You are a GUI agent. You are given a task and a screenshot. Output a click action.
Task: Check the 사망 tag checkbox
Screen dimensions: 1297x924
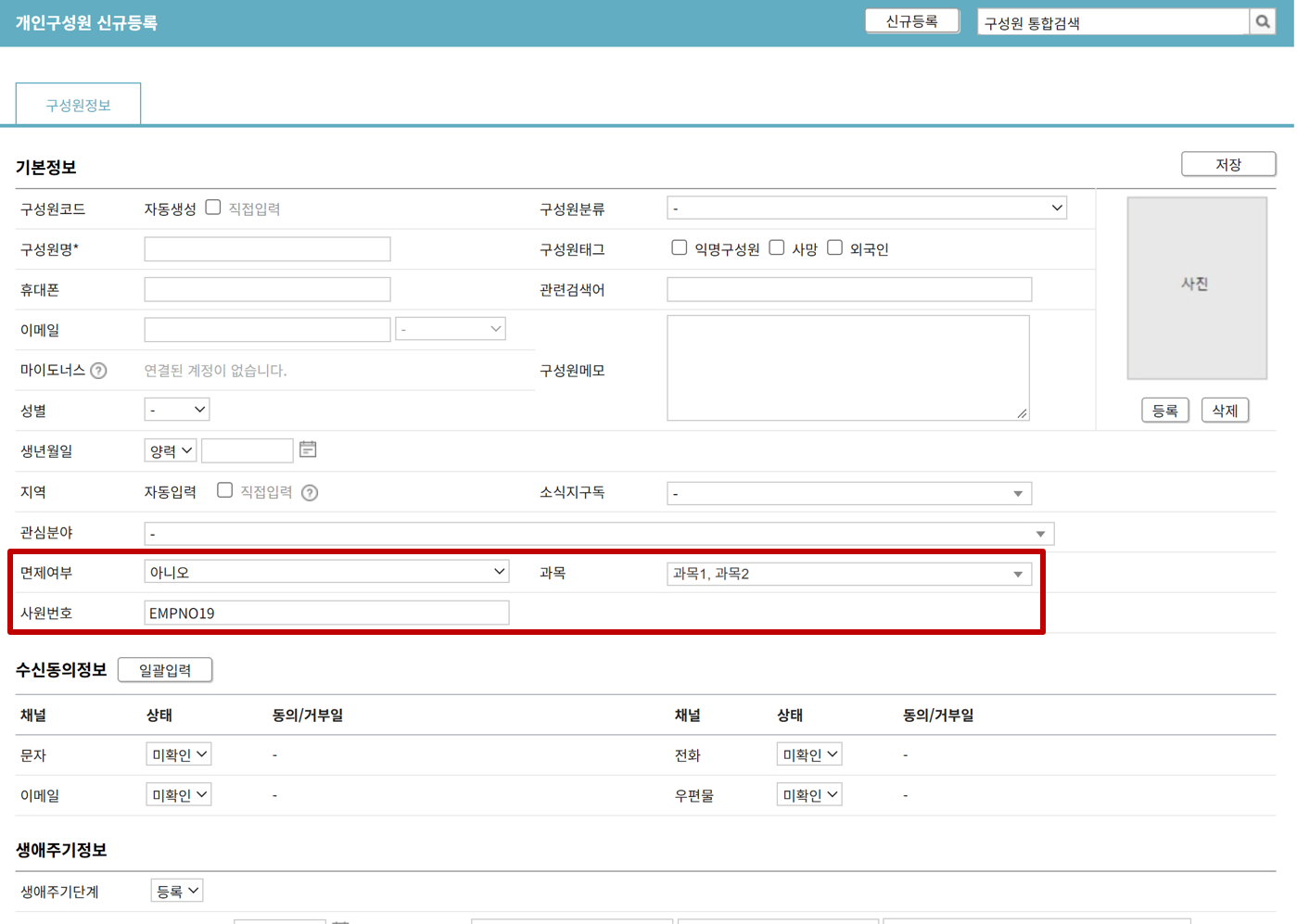pos(777,247)
